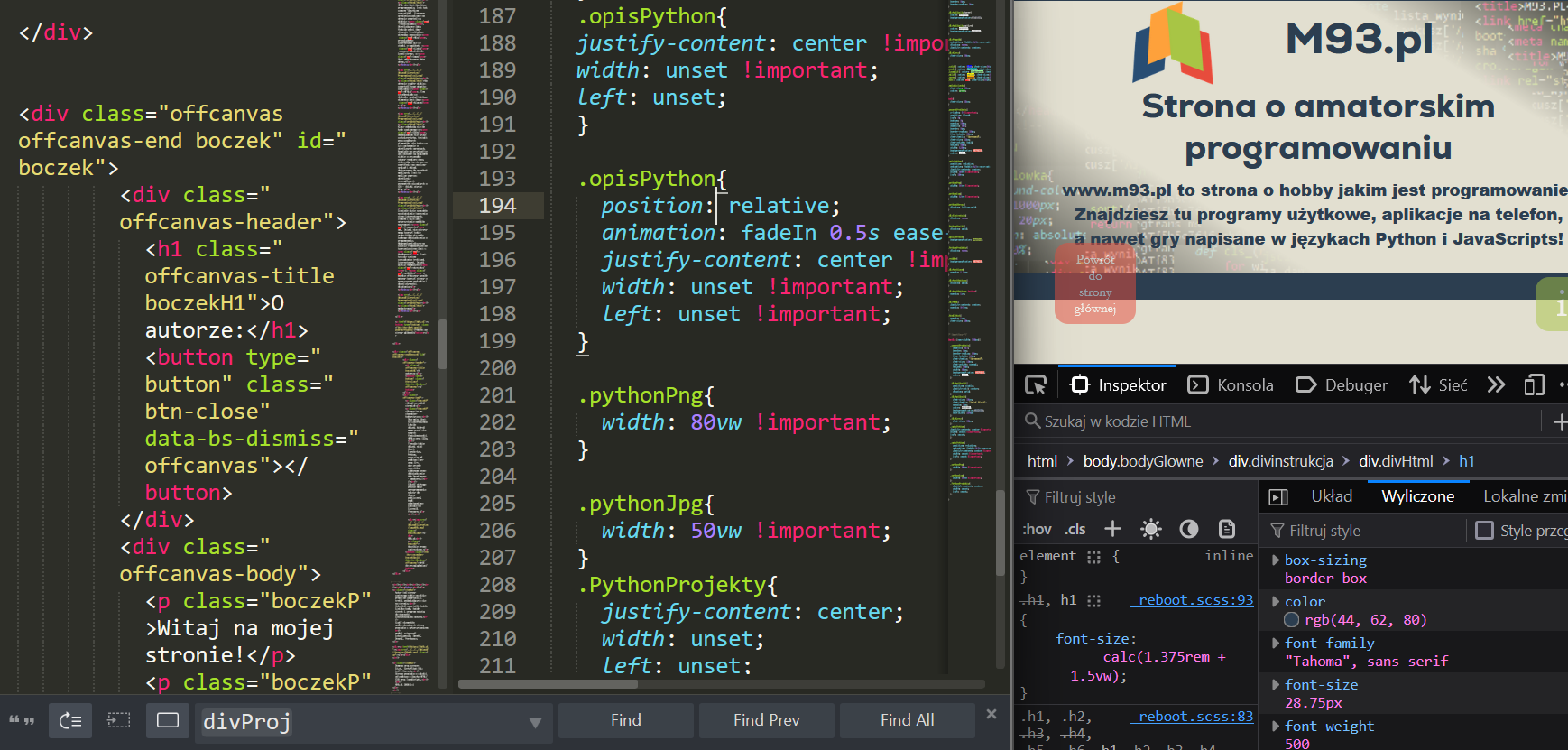Image resolution: width=1568 pixels, height=750 pixels.
Task: Click the CSS editor horizontal scrollbar
Action: [x=548, y=683]
